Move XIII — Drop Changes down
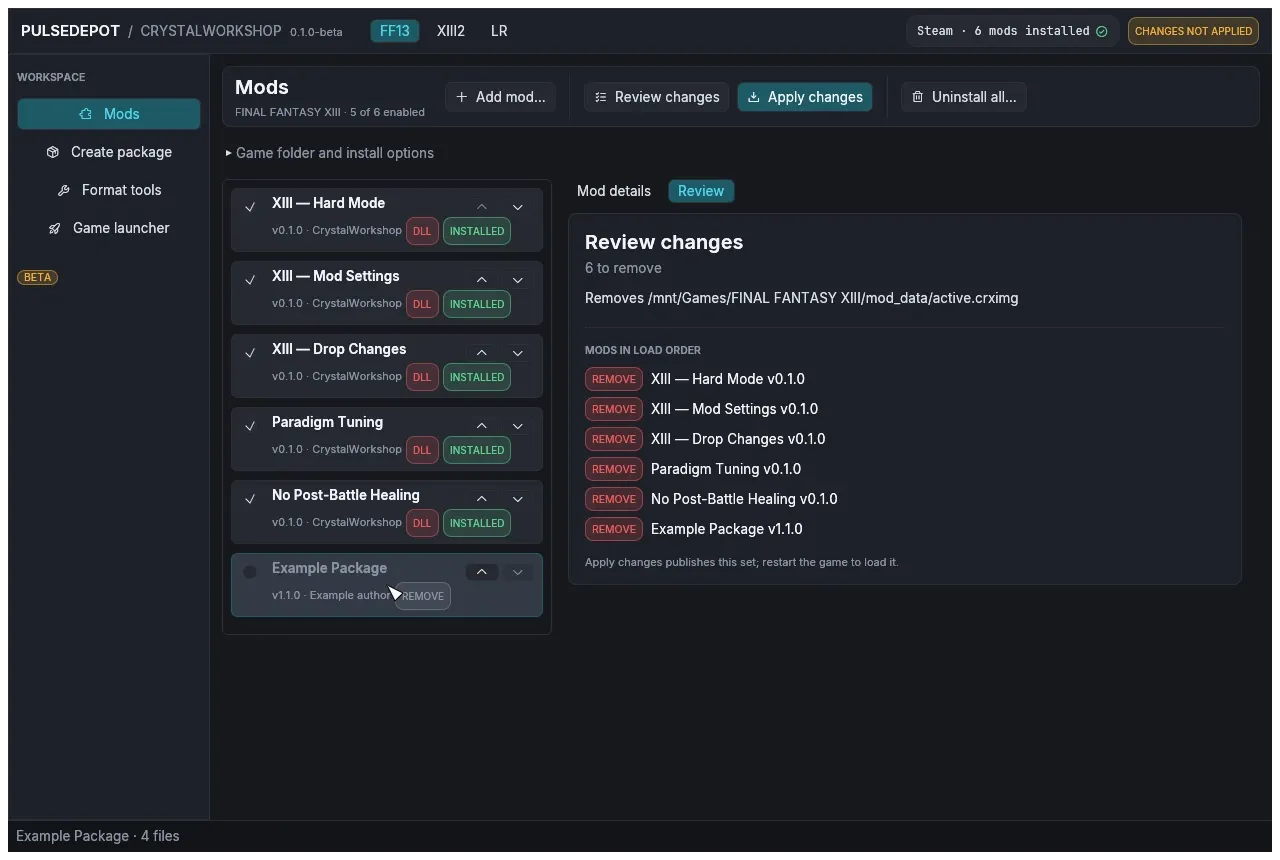The height and width of the screenshot is (860, 1280). tap(518, 353)
